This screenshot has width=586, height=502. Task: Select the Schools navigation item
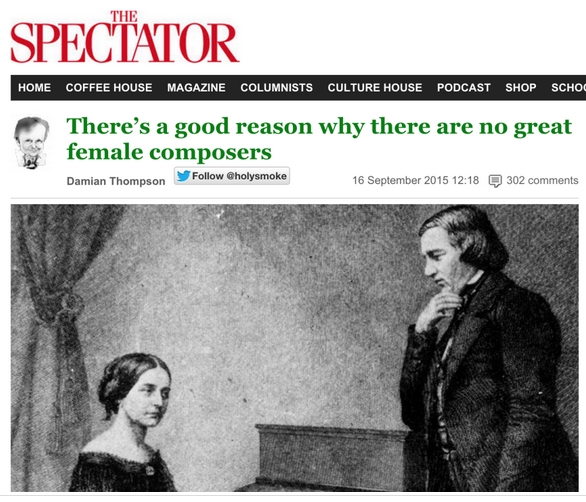point(568,87)
